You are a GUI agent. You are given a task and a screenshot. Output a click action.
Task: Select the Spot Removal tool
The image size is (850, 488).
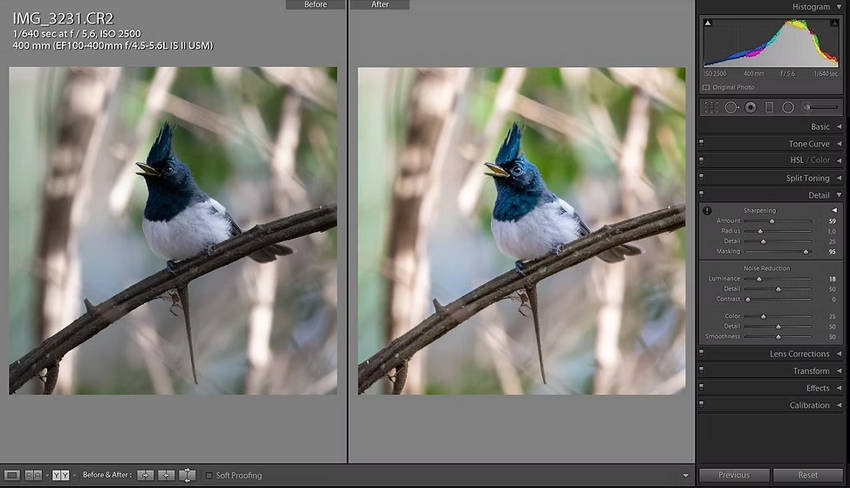point(731,107)
